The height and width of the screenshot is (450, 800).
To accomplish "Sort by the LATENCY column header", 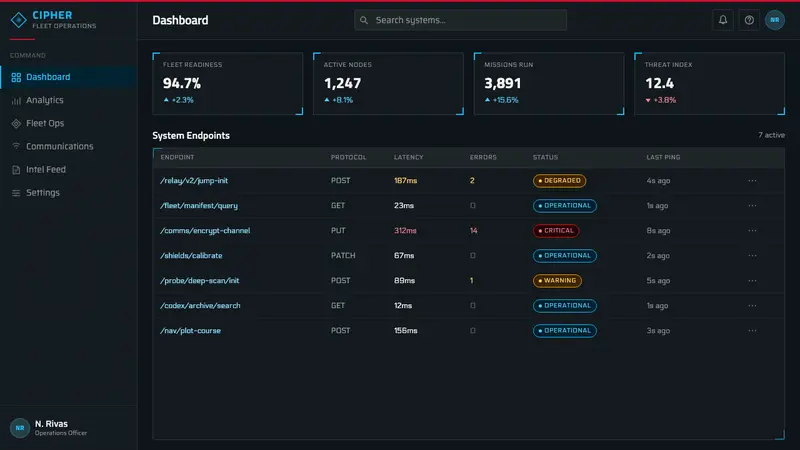I will 409,157.
